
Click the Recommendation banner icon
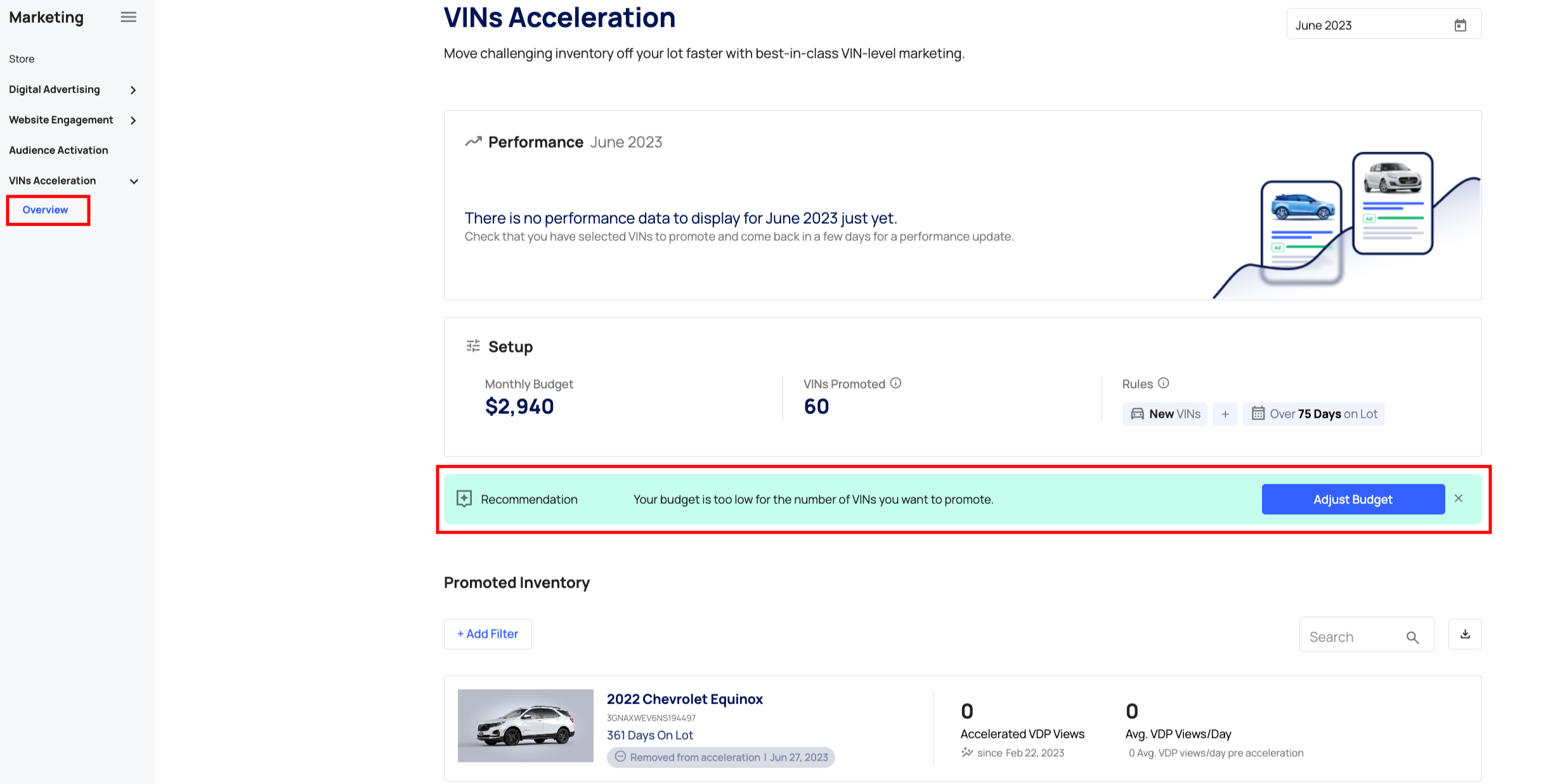(464, 499)
